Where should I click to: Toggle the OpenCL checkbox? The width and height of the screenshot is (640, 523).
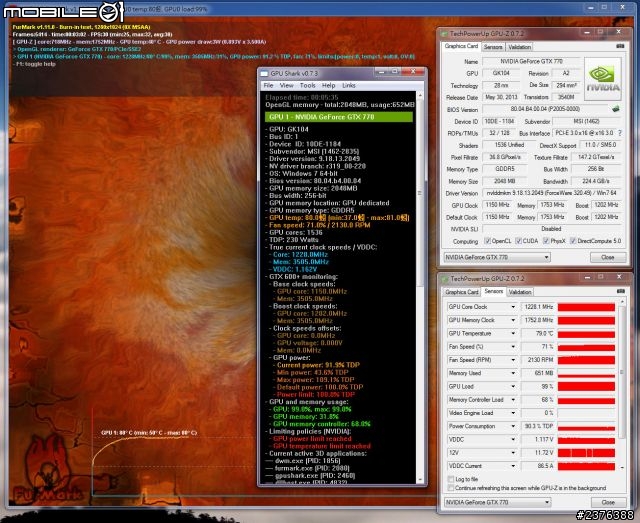tap(487, 241)
